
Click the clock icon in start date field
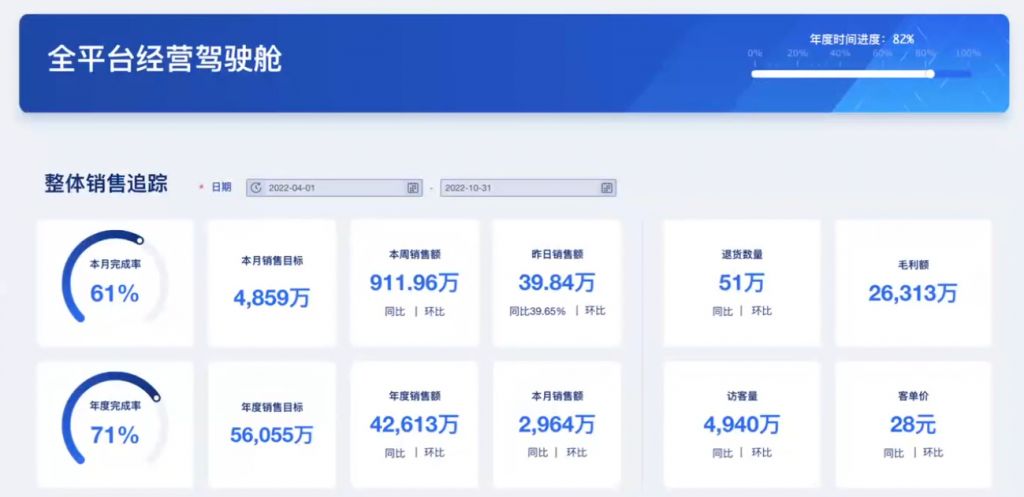click(x=256, y=188)
